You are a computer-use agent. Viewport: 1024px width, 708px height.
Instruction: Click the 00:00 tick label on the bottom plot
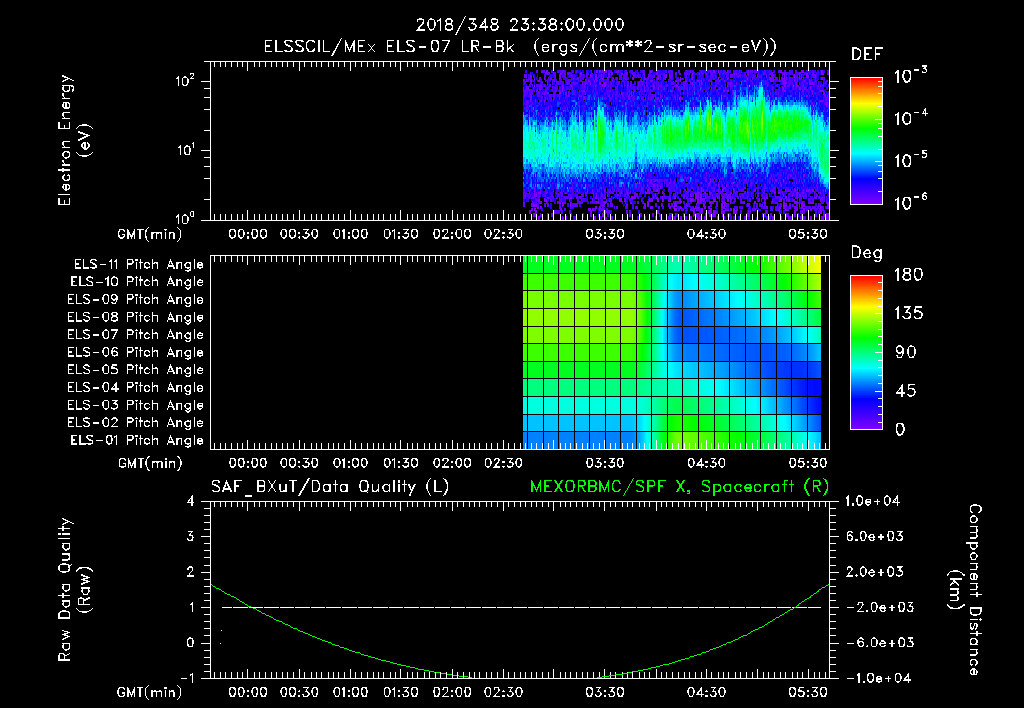pyautogui.click(x=248, y=692)
